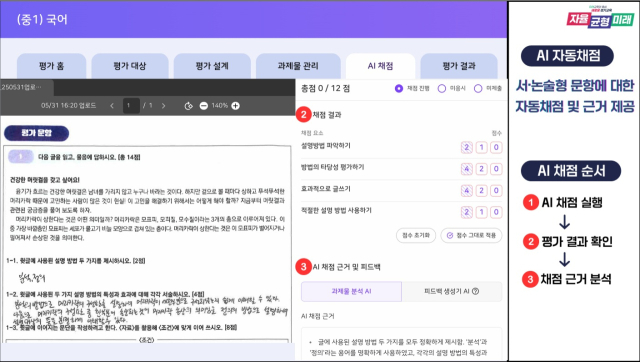Click the 방법의 타당성 평가하기 criterion label
Viewport: 640px width, 362px height.
click(333, 167)
